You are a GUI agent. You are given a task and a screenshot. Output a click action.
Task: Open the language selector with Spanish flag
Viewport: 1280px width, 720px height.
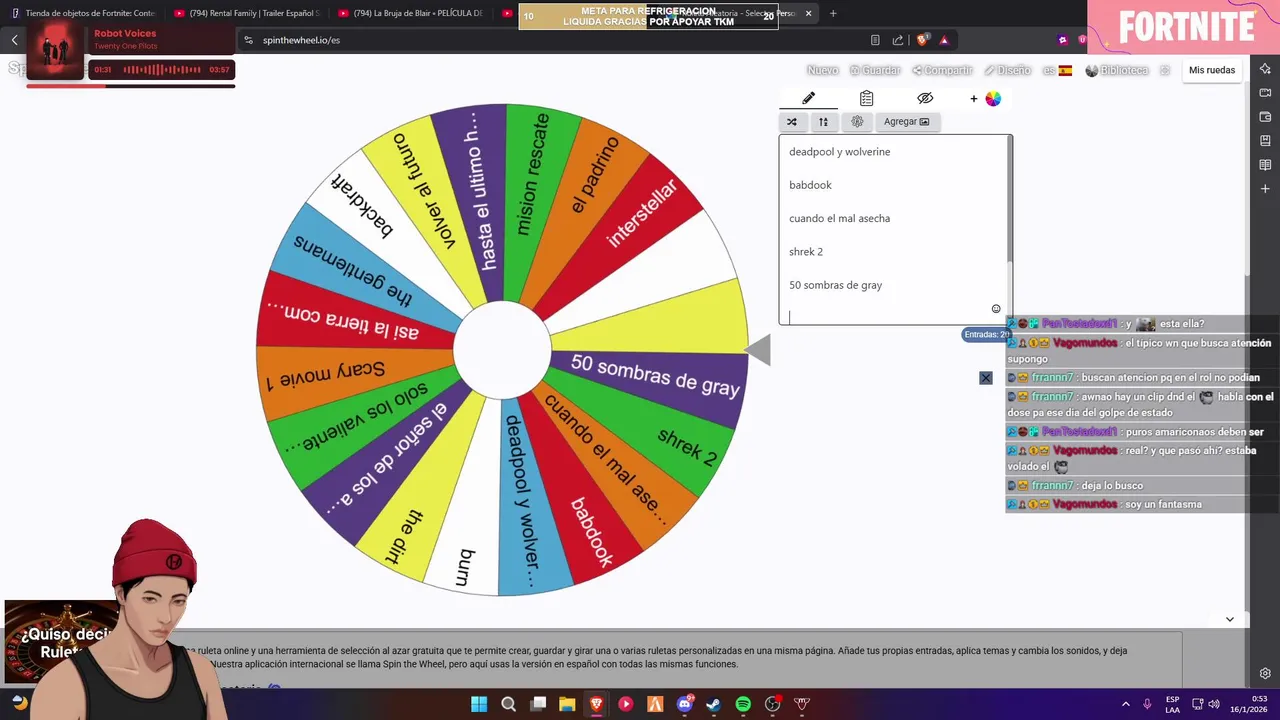tap(1057, 70)
